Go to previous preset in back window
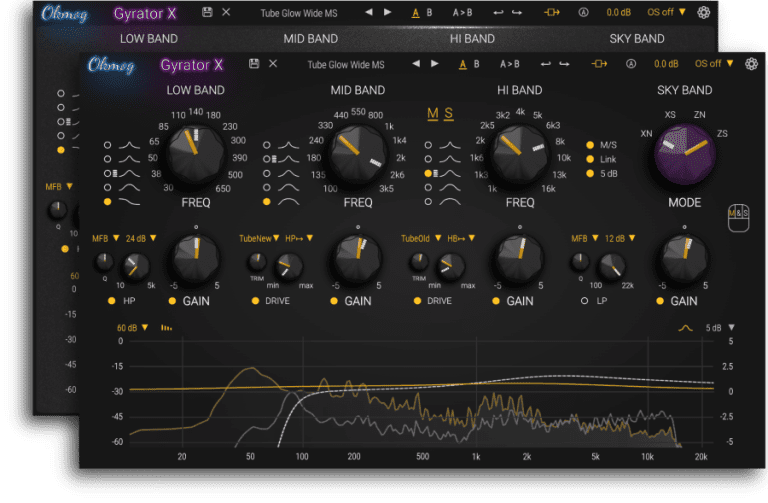Screen dimensions: 768x503 (369, 12)
